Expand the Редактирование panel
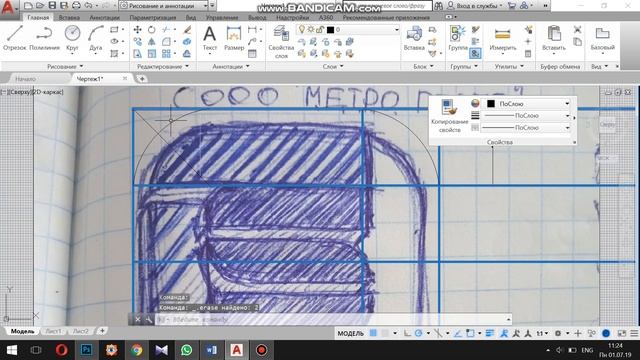Screen dimensions: 640x360 [163, 66]
